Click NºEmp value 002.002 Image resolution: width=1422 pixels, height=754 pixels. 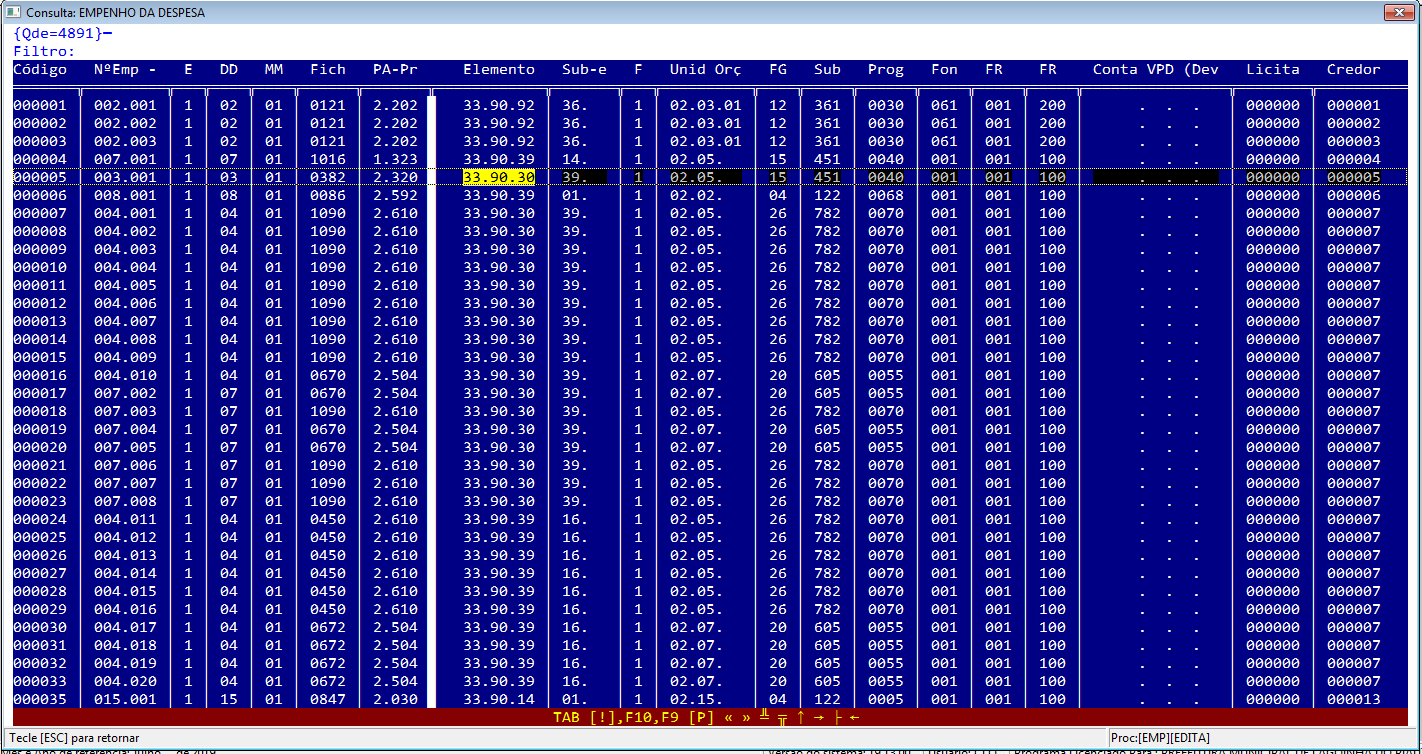tap(125, 124)
